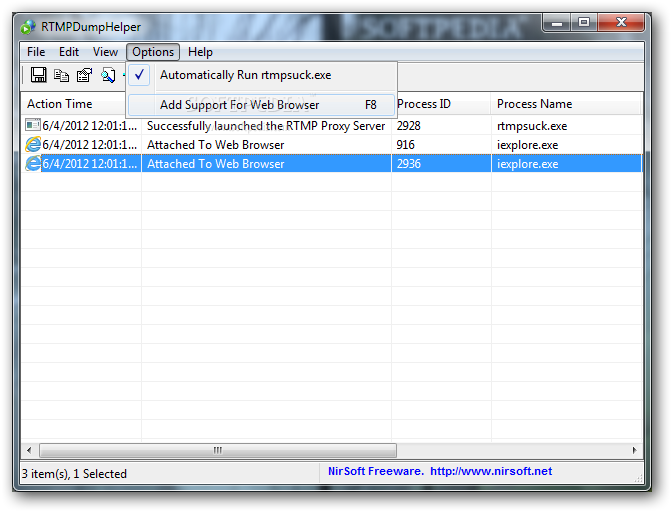
Task: Click the Internet Explorer icon in process 916 row
Action: click(x=33, y=144)
